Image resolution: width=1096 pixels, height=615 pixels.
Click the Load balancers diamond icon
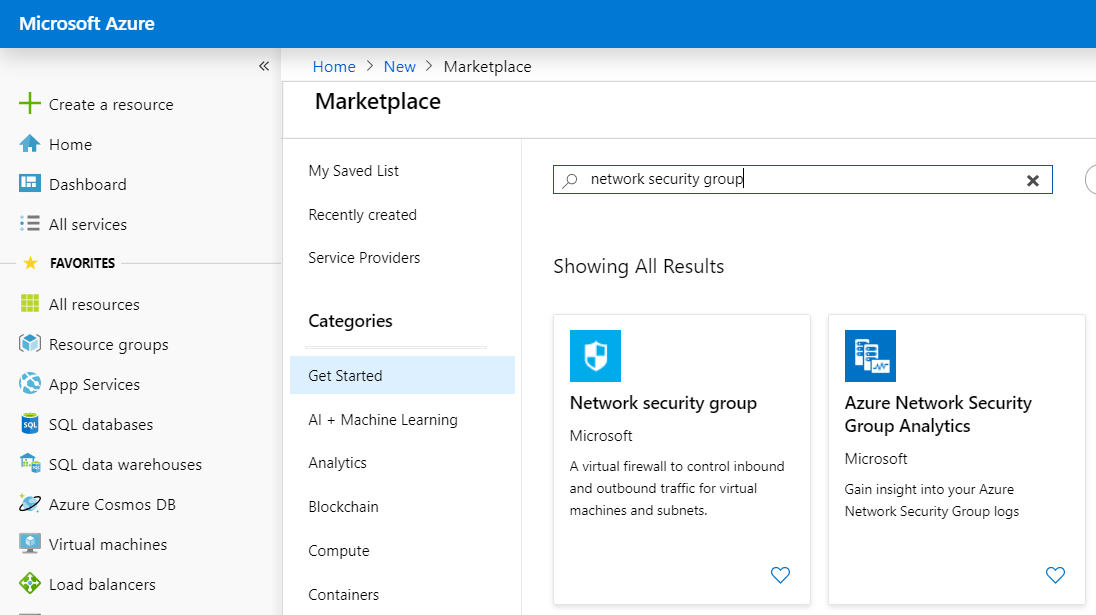pos(29,584)
